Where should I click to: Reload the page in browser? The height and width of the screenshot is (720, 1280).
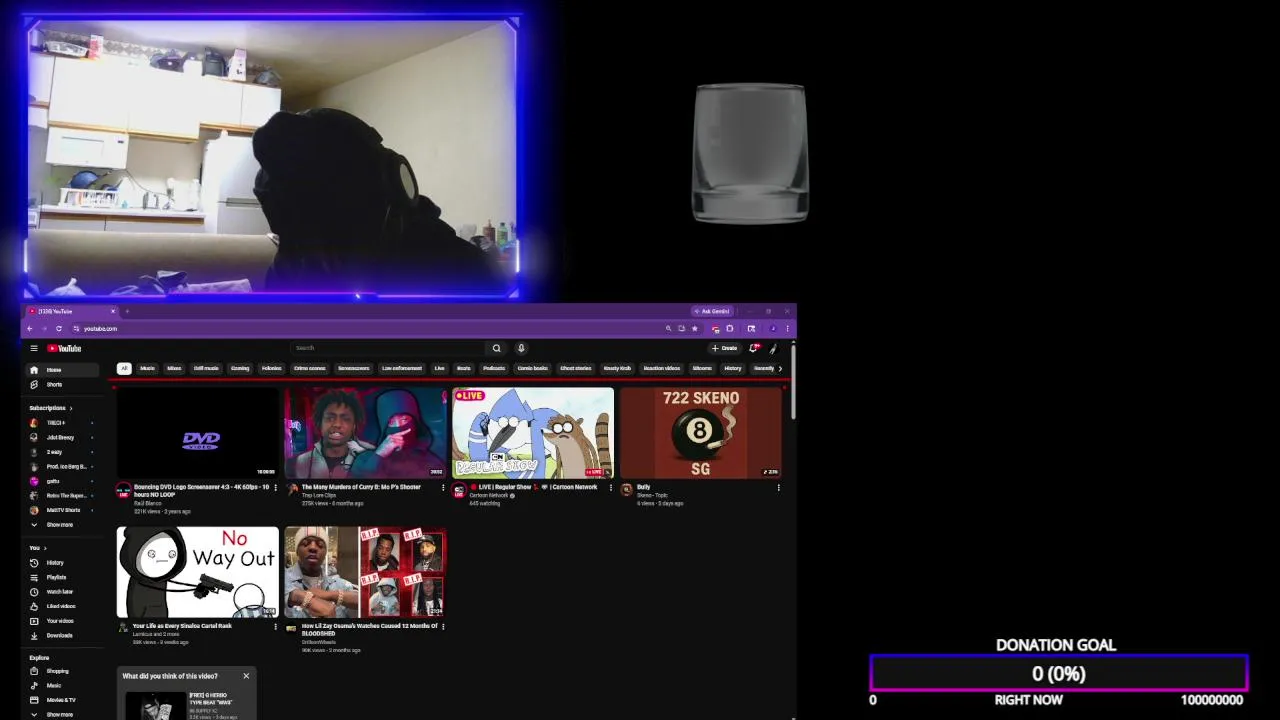coord(59,328)
